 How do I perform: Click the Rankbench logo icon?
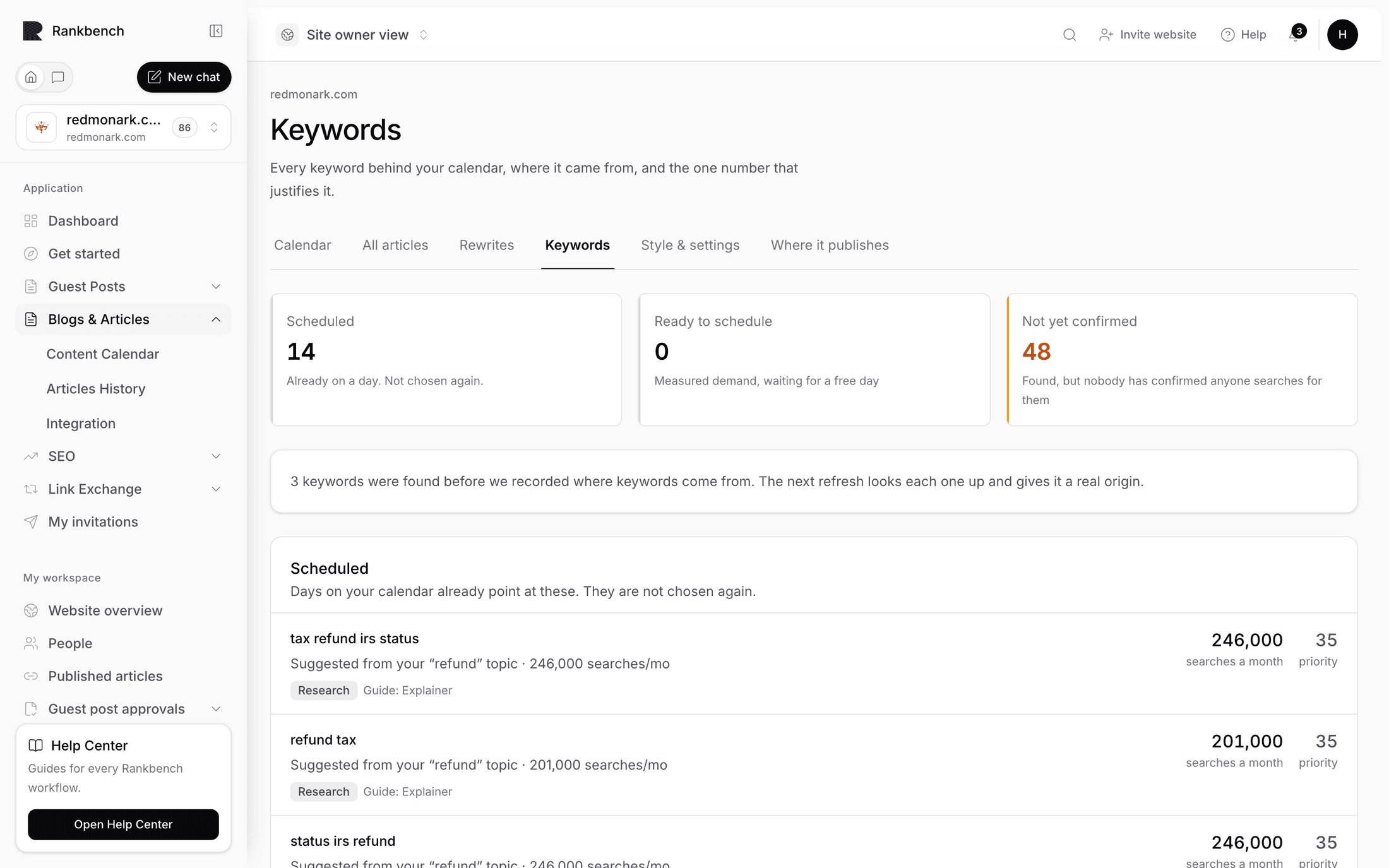[33, 31]
